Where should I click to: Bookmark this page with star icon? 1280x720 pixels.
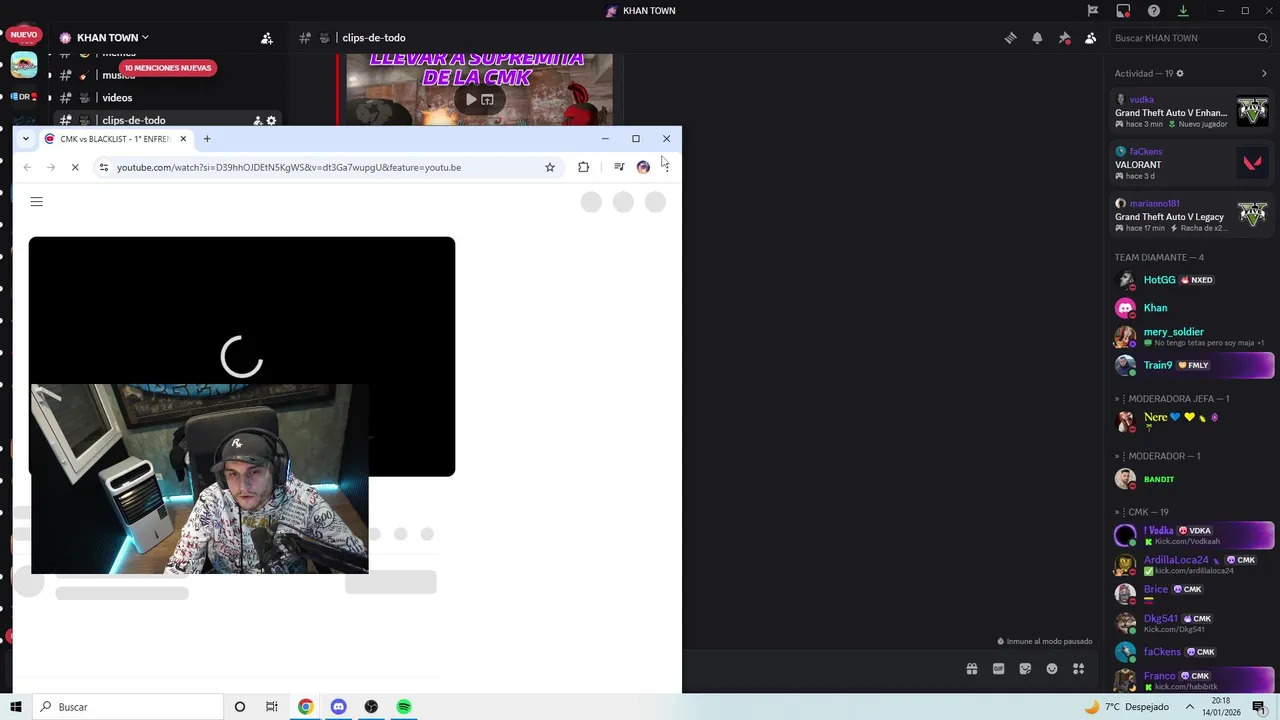coord(550,167)
